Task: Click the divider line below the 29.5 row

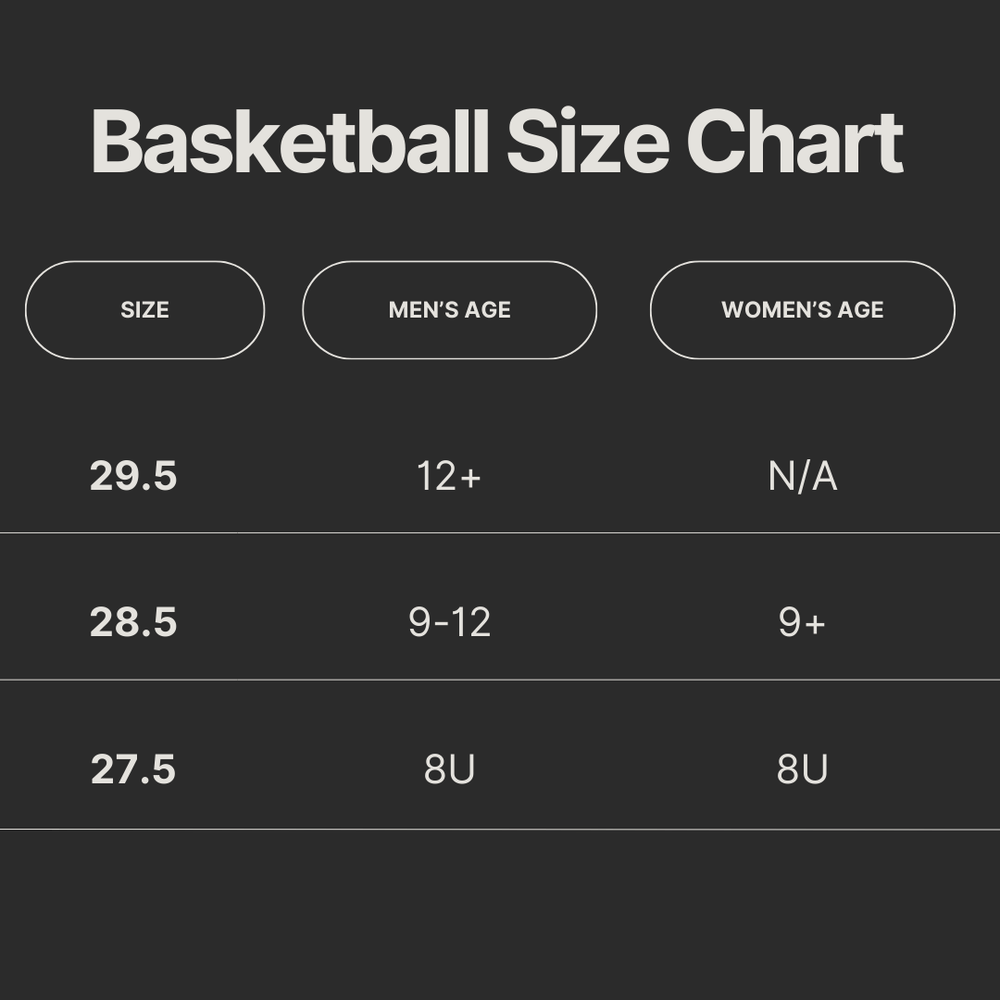Action: click(500, 533)
